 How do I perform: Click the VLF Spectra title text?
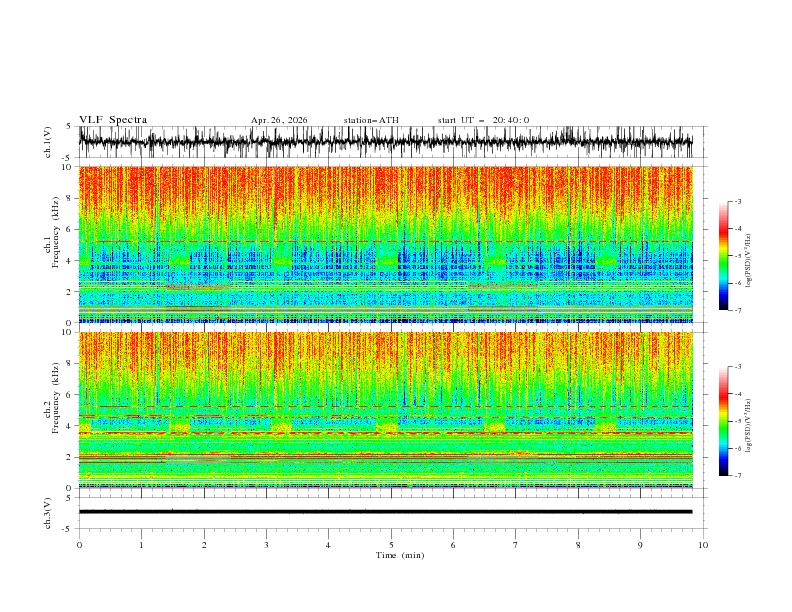coord(113,120)
